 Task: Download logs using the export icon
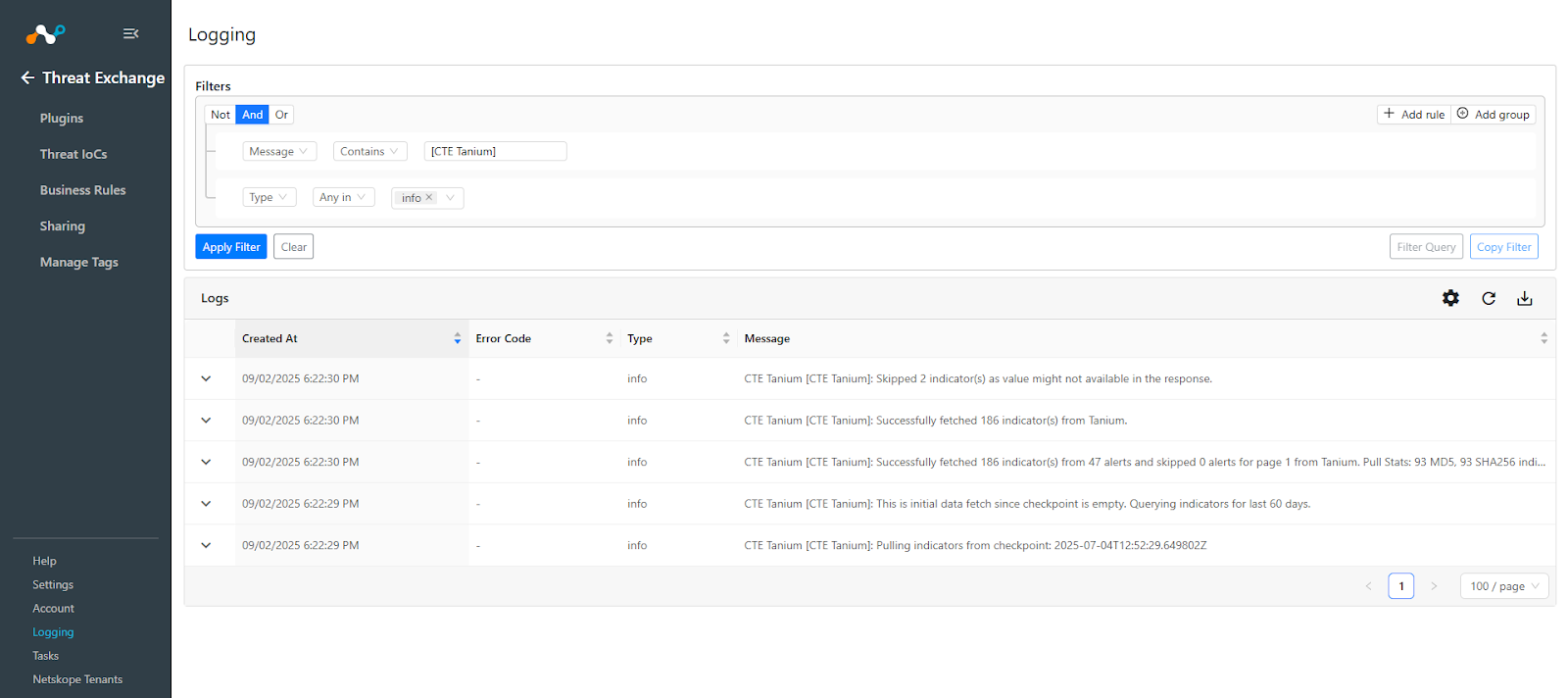pyautogui.click(x=1524, y=298)
